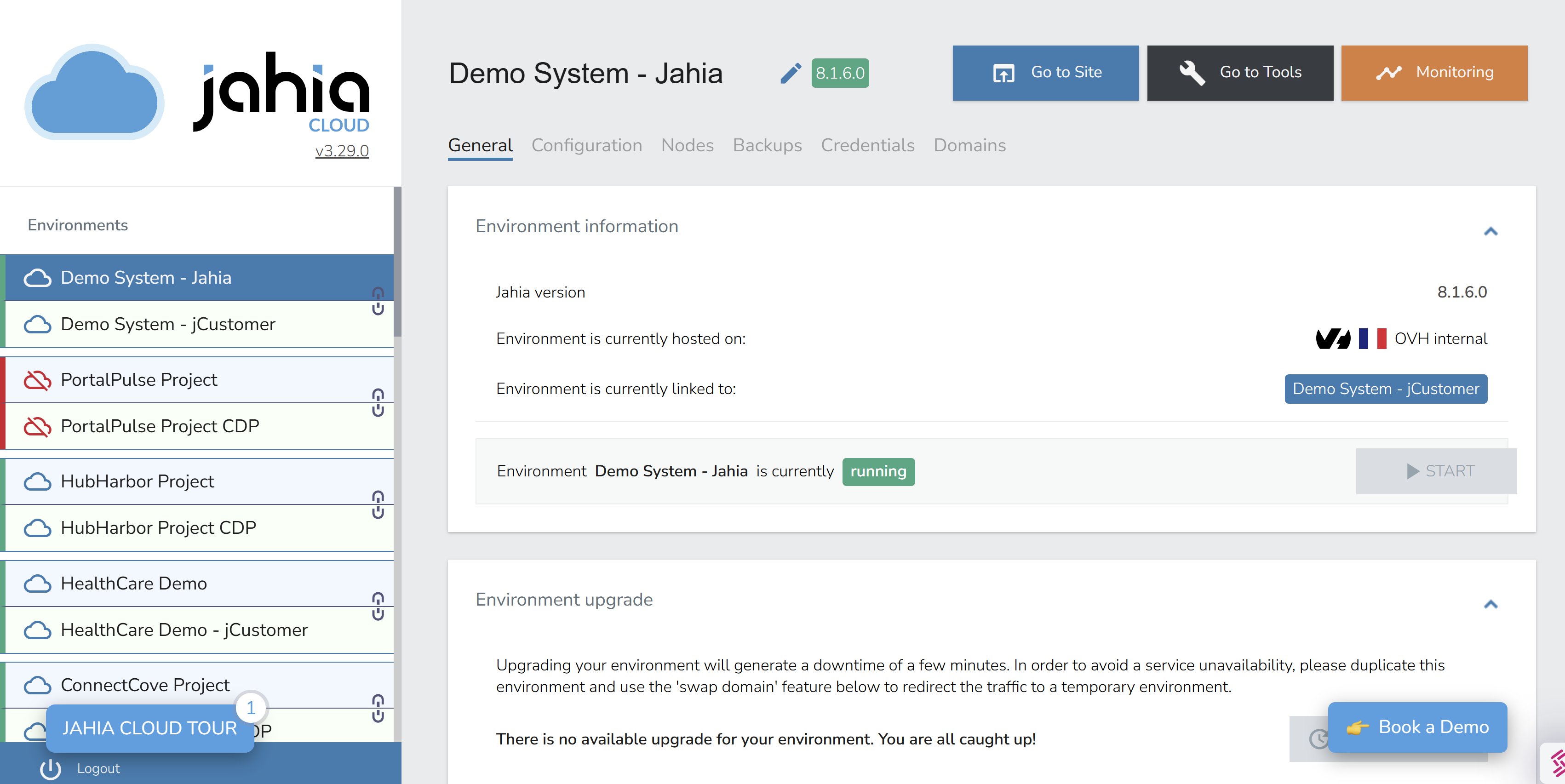1565x784 pixels.
Task: Switch to the Domains tab
Action: tap(969, 146)
